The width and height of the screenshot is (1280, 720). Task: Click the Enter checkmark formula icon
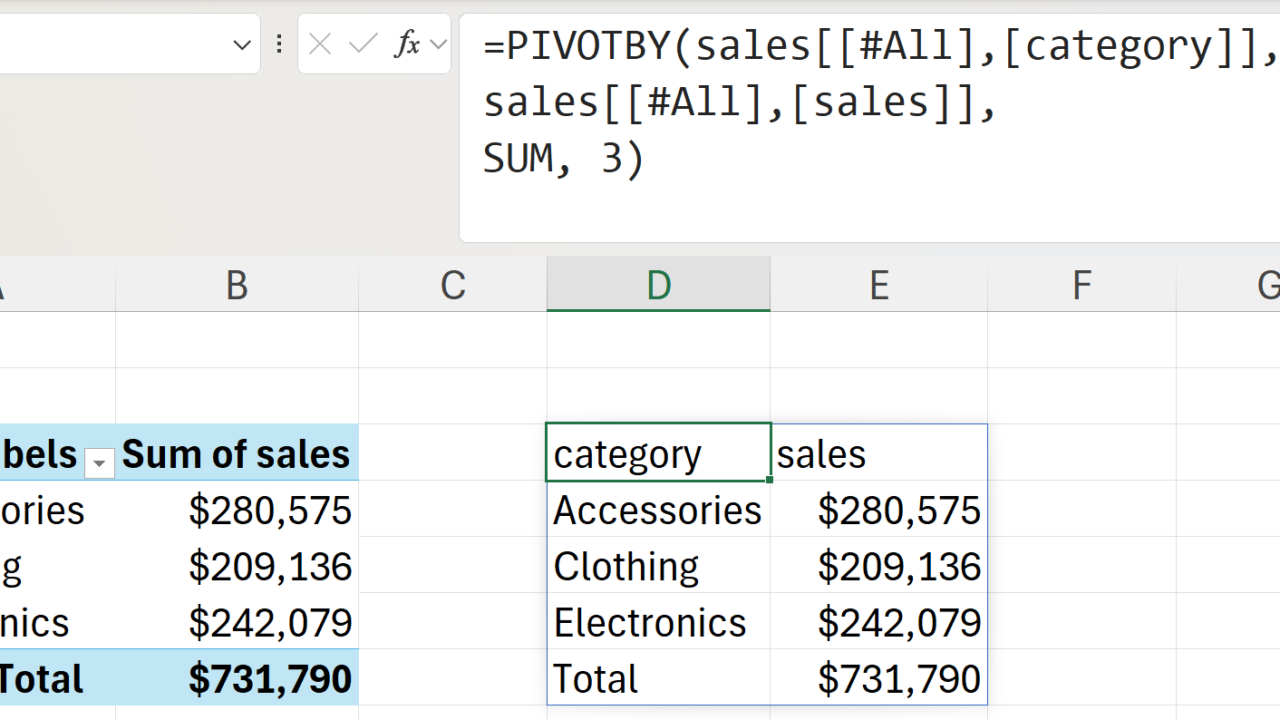tap(363, 44)
